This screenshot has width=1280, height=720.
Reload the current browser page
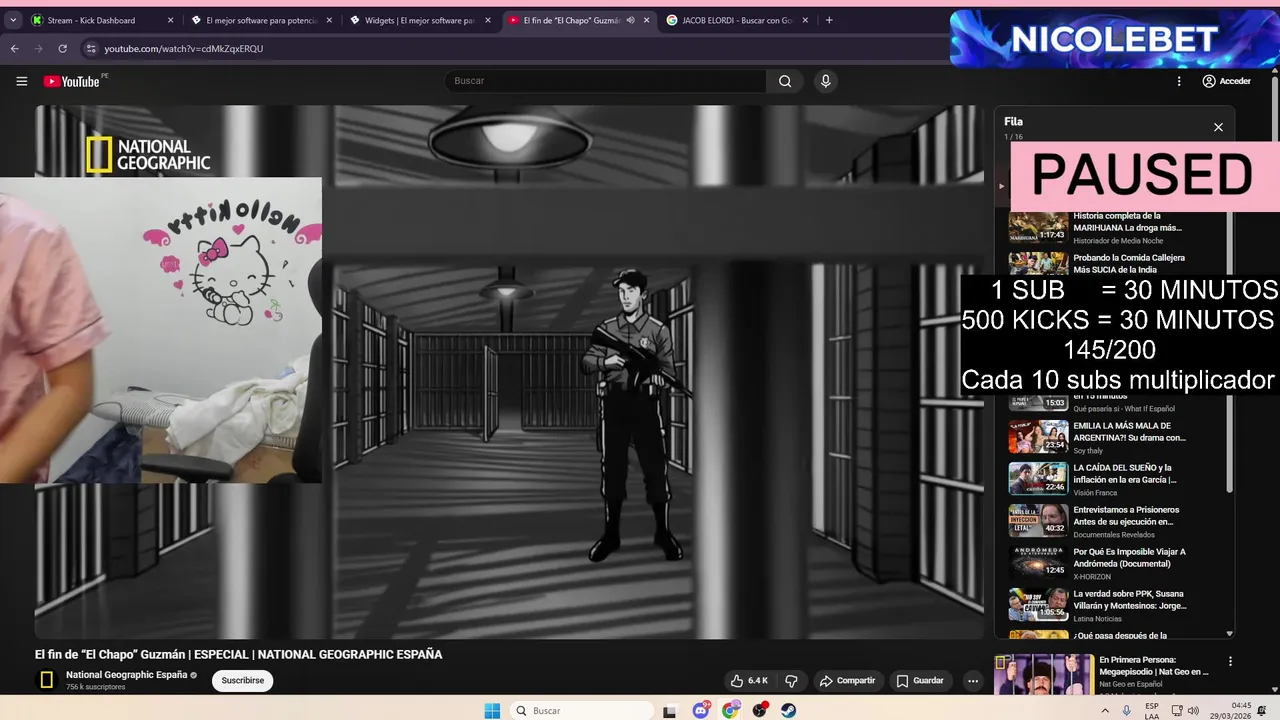point(62,48)
